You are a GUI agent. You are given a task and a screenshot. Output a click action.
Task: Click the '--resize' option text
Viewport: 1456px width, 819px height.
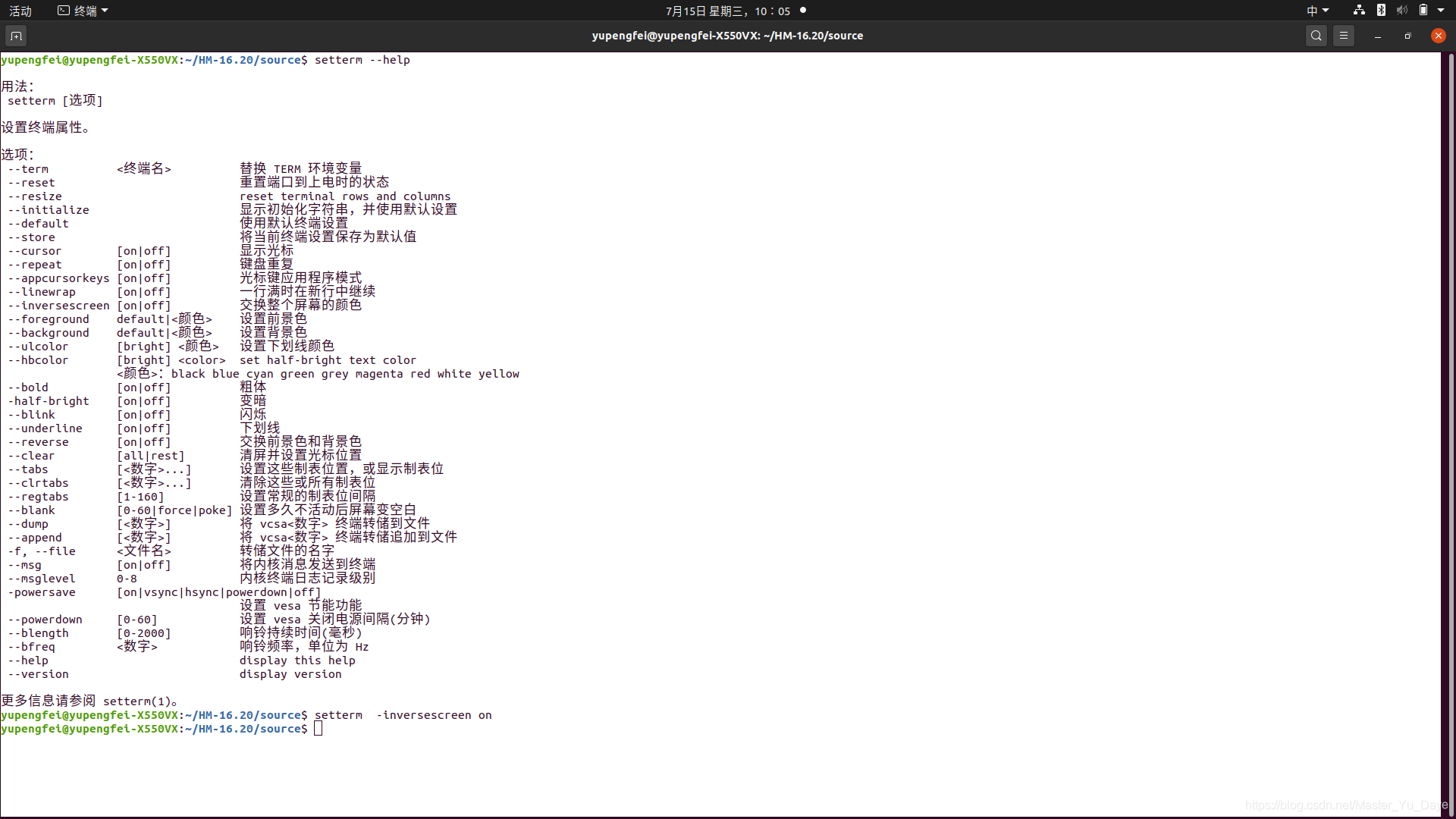pyautogui.click(x=35, y=196)
